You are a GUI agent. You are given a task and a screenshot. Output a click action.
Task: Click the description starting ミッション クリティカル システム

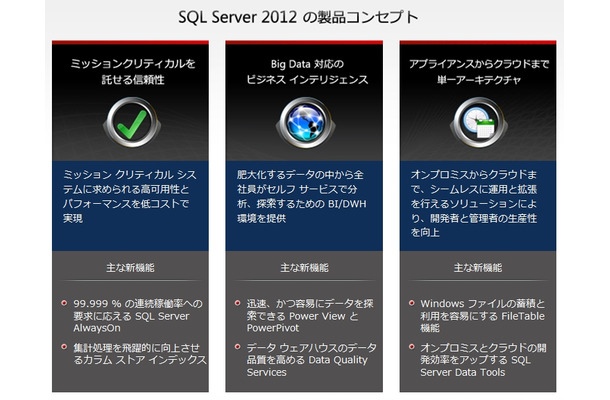click(130, 196)
